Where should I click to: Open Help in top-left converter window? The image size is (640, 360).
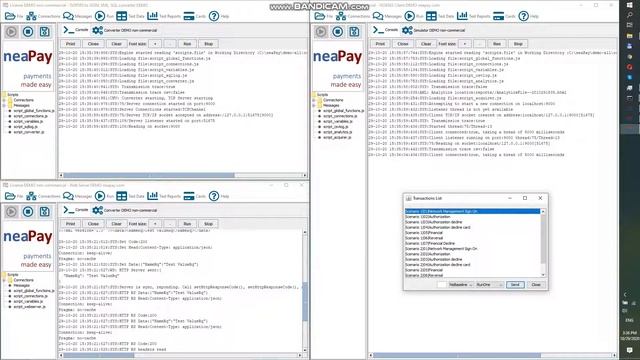click(x=219, y=16)
